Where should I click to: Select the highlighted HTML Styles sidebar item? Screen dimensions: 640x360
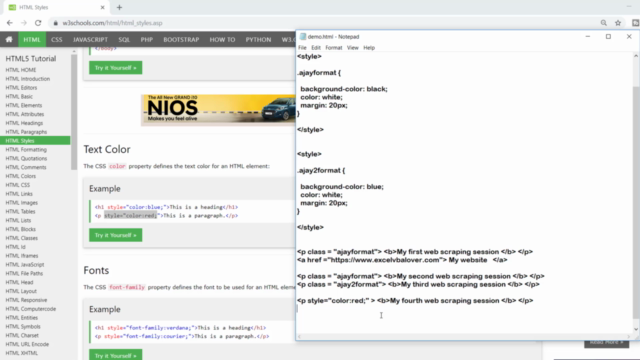point(35,141)
